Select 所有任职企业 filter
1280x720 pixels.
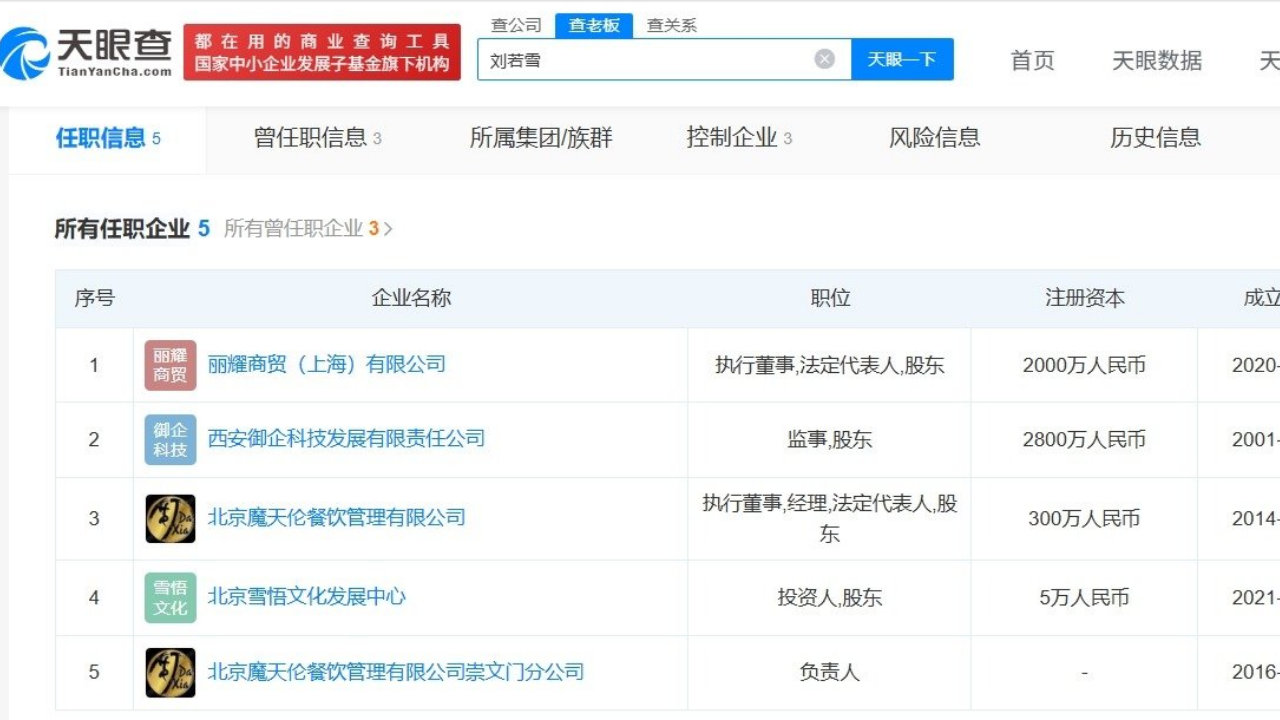(x=132, y=229)
